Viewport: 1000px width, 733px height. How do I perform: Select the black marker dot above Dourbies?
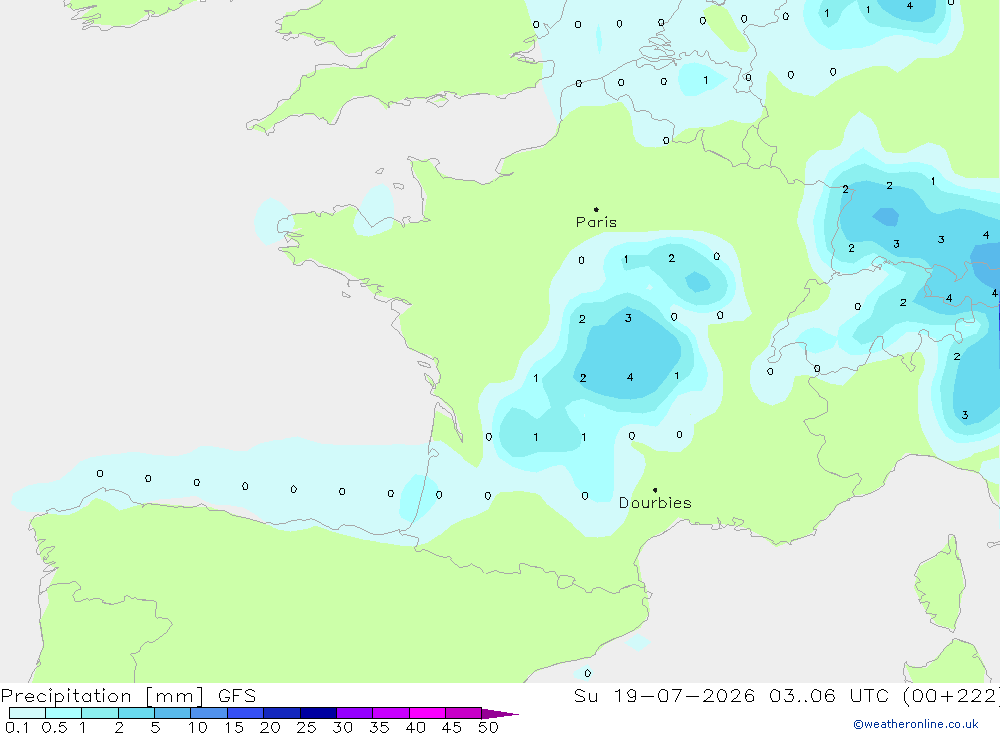click(655, 490)
